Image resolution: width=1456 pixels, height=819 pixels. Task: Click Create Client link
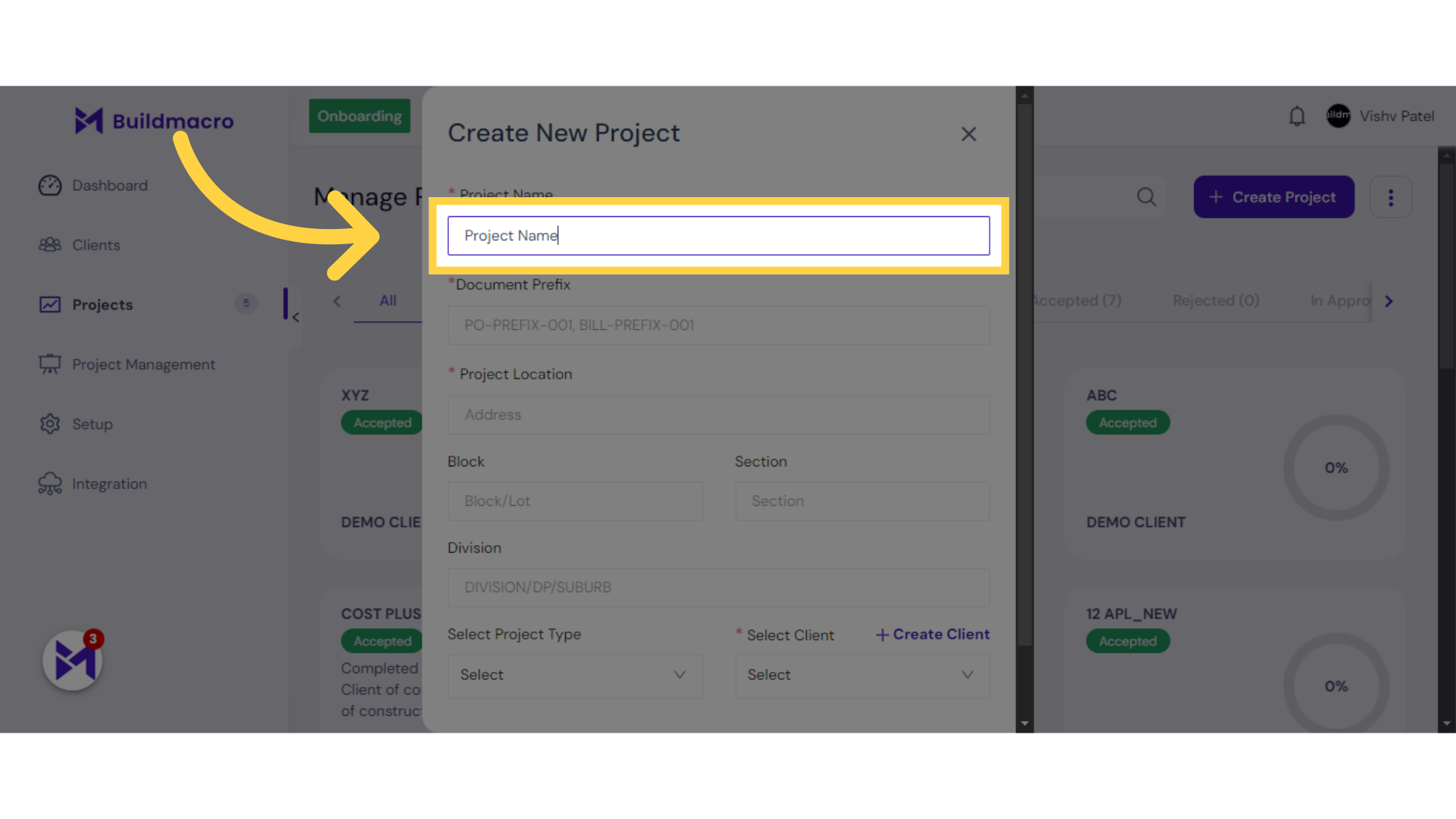point(932,634)
